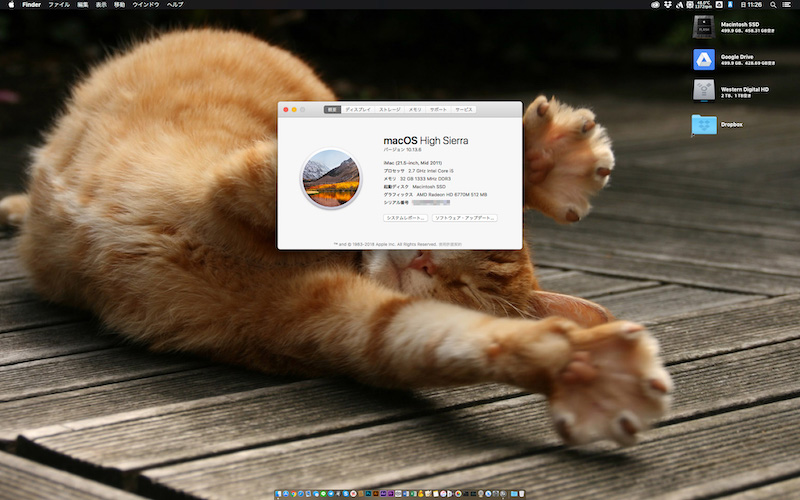Open the Apple menu
Screen dimensions: 800x500
point(11,5)
